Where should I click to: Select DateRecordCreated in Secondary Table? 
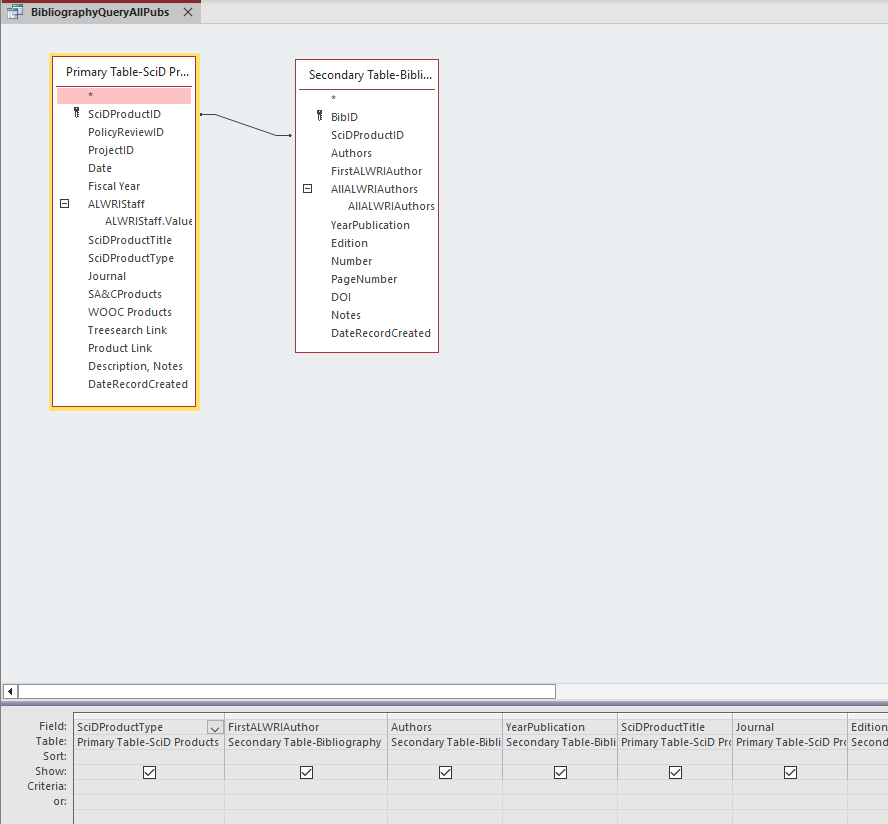[x=381, y=334]
